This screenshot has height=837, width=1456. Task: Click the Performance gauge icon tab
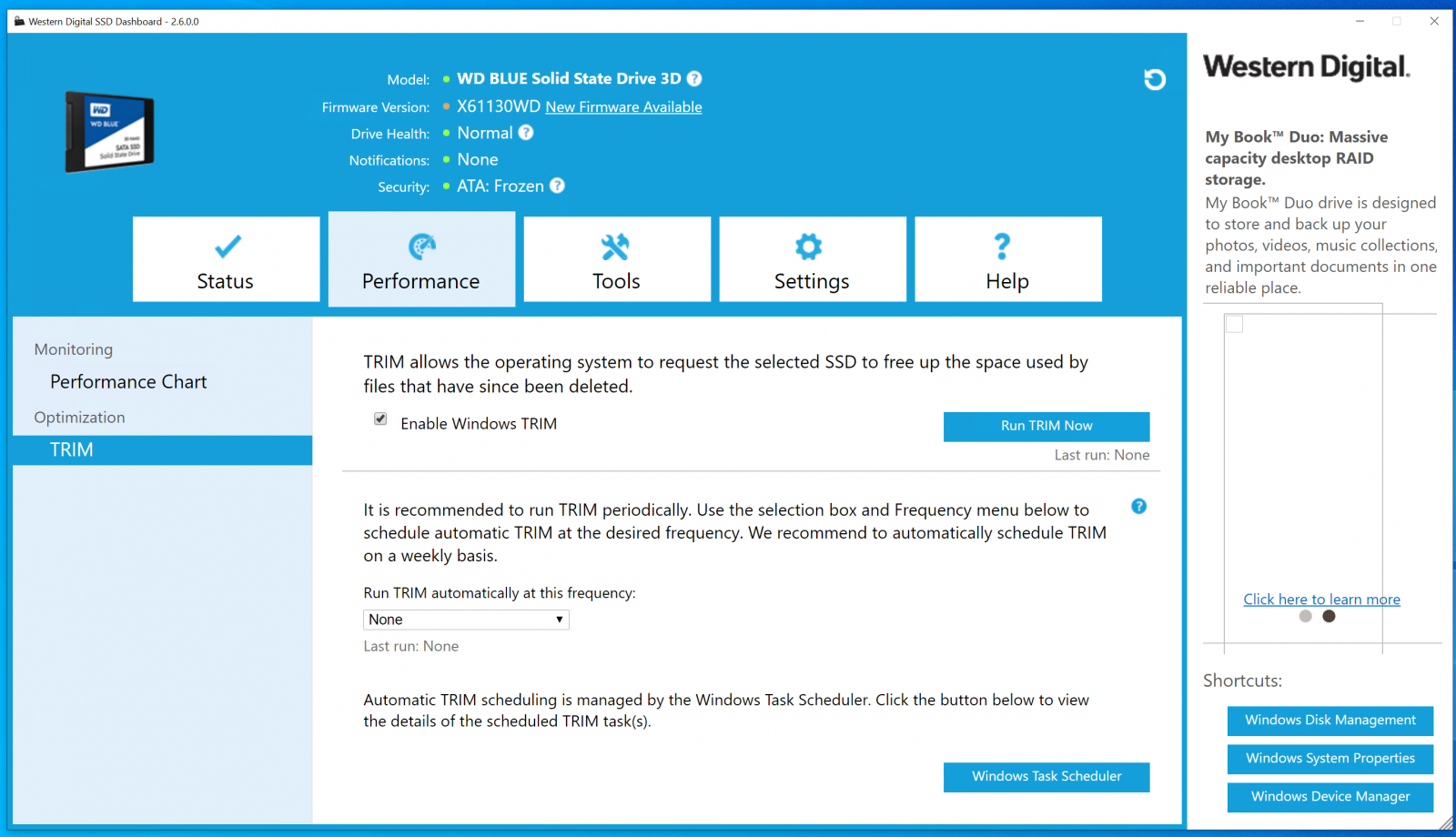pyautogui.click(x=421, y=259)
